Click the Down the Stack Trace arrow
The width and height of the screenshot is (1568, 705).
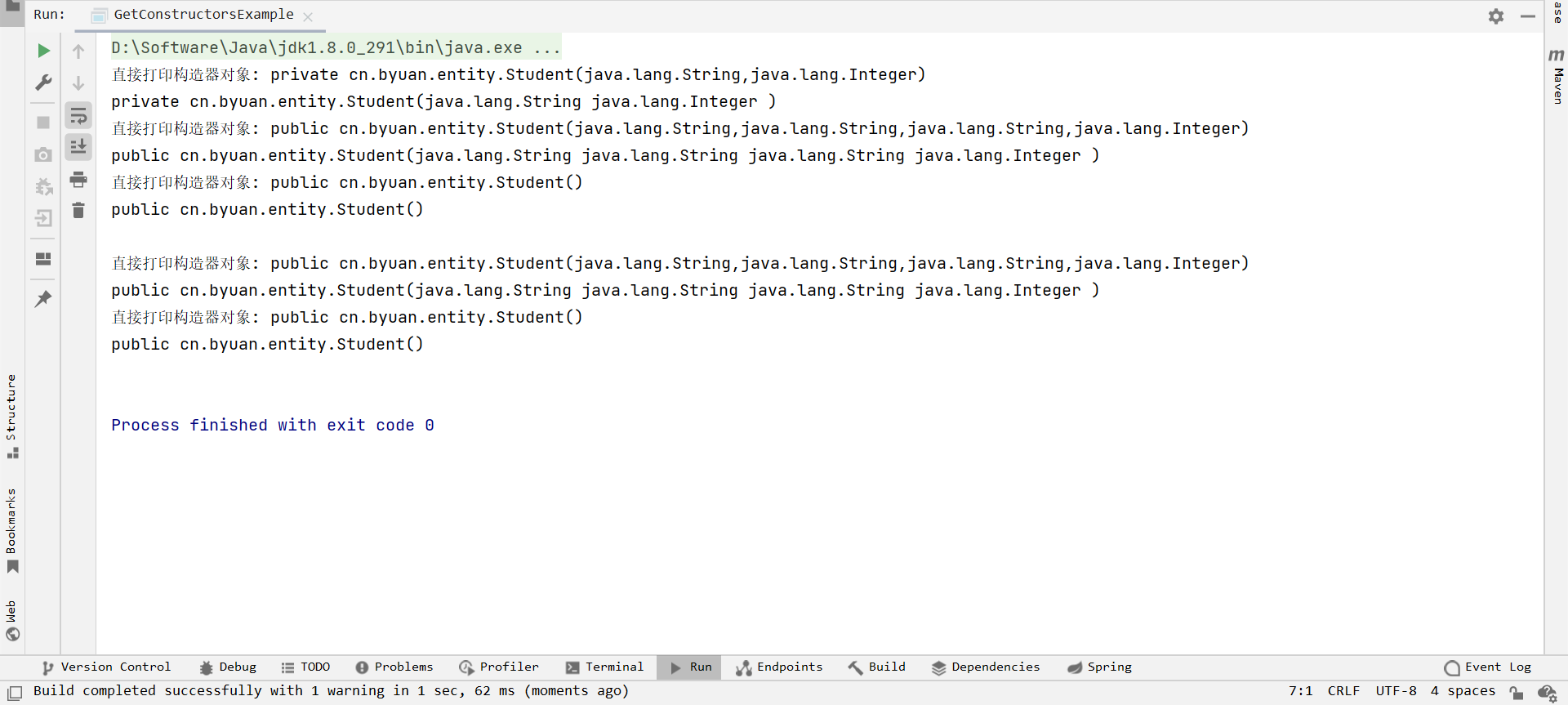click(78, 83)
